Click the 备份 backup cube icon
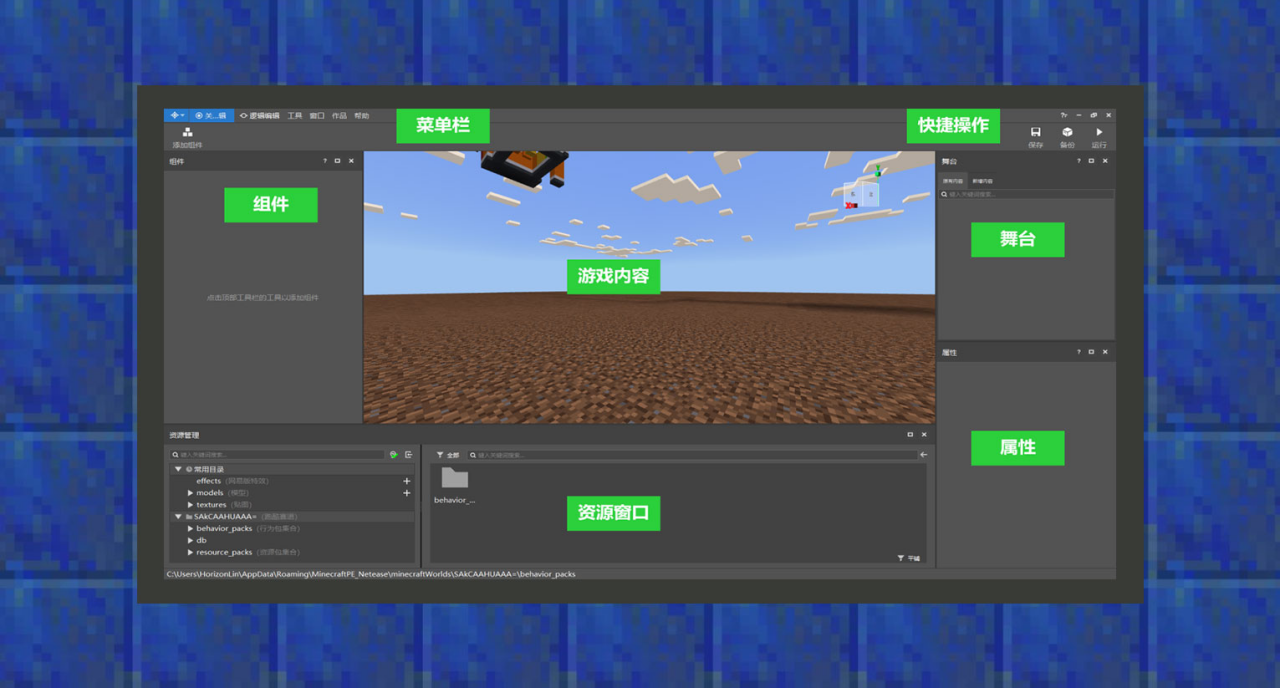The height and width of the screenshot is (688, 1280). 1067,132
